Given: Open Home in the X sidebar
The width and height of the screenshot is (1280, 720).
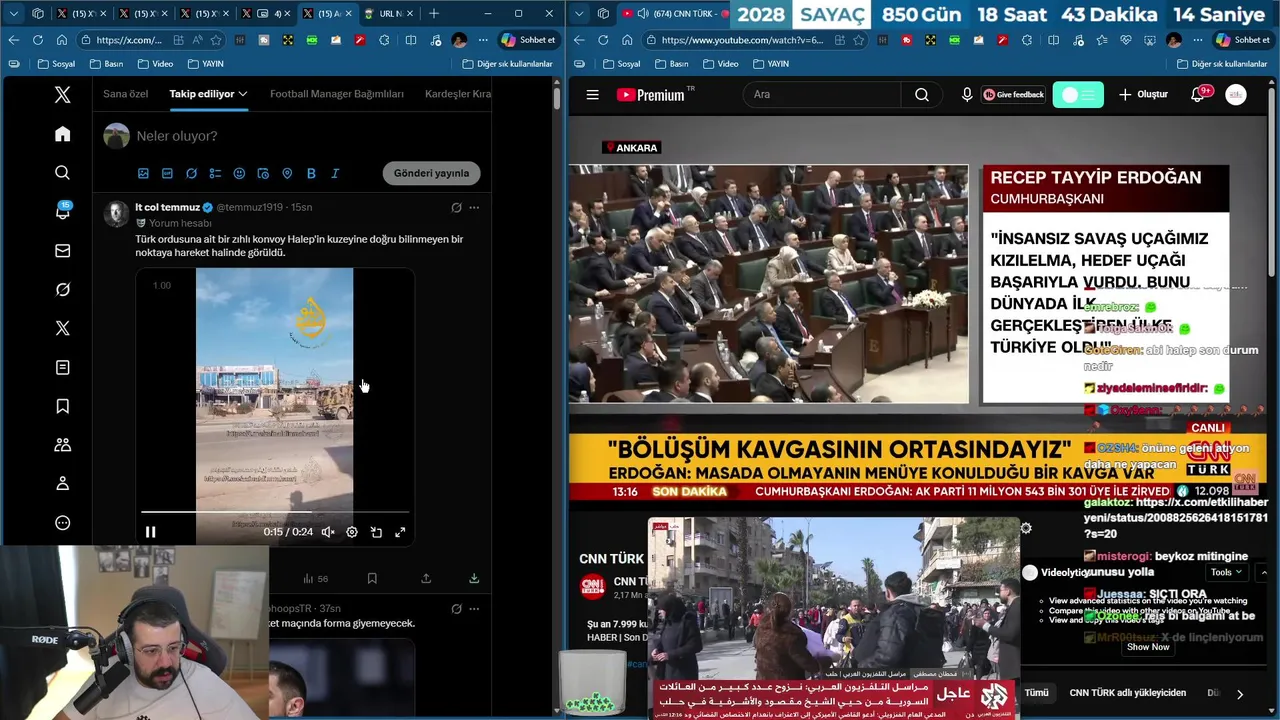Looking at the screenshot, I should click(62, 134).
